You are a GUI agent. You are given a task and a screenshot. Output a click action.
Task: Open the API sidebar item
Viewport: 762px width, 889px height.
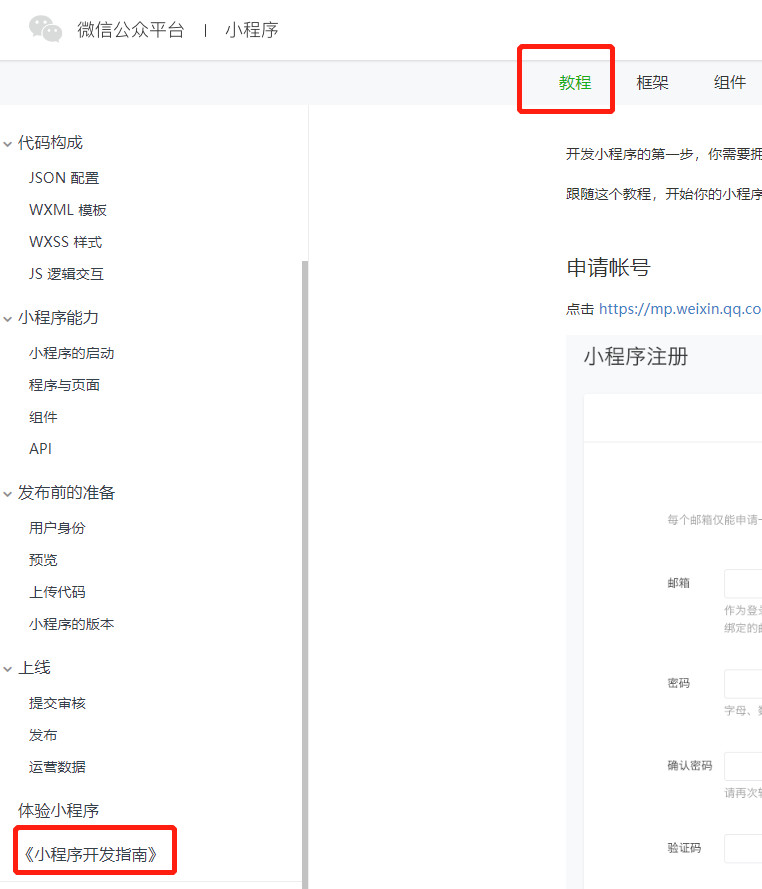point(40,449)
